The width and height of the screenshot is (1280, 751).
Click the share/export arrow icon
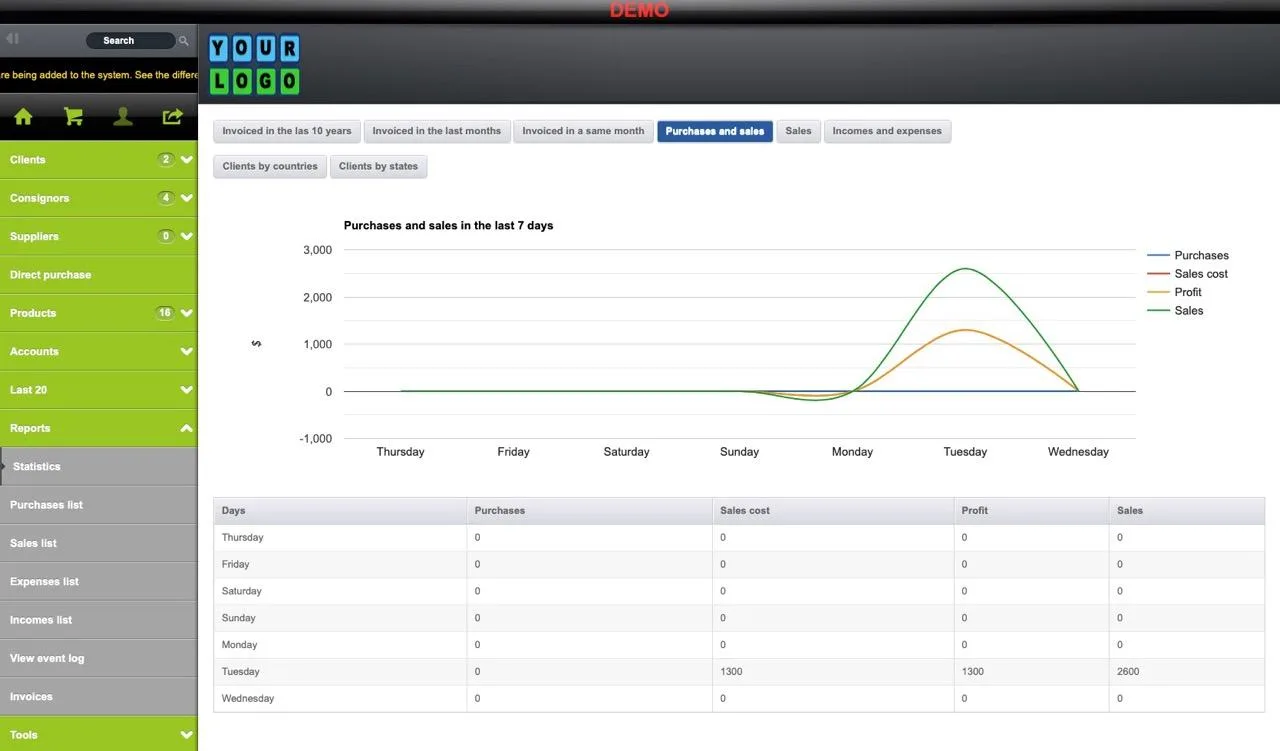(173, 116)
